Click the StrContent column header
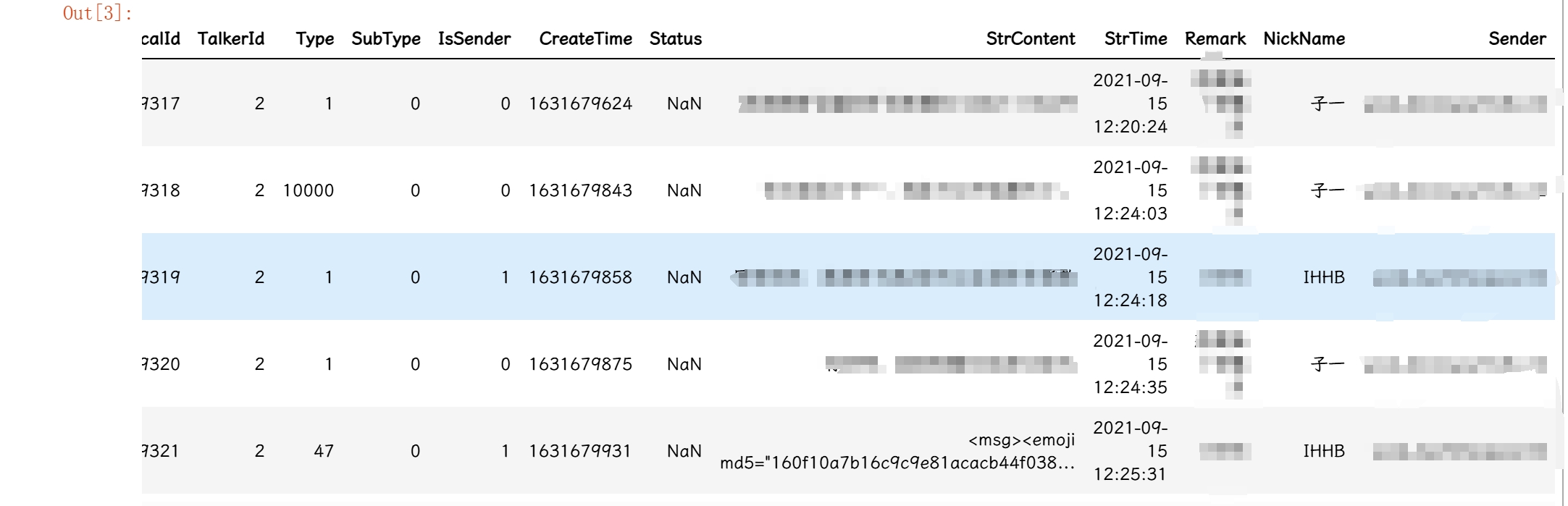The image size is (1568, 506). click(1030, 39)
